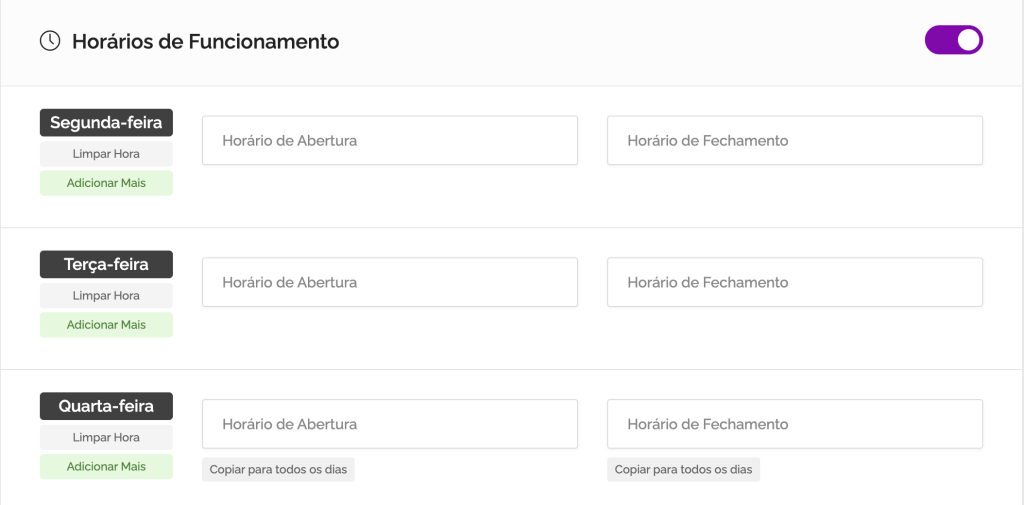Toggle the Horários de Funcionamento switch off

[954, 40]
